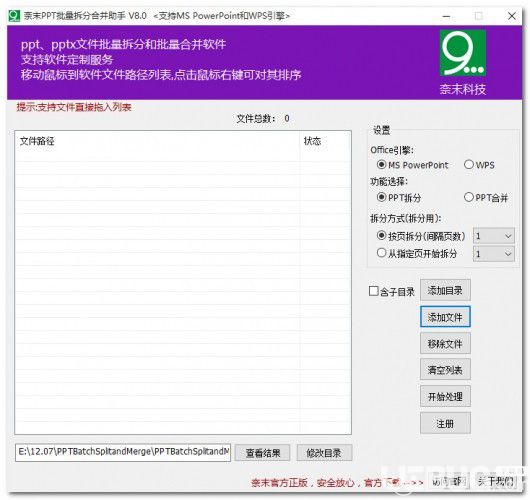
Task: Click the 清空列表 button
Action: click(x=445, y=370)
